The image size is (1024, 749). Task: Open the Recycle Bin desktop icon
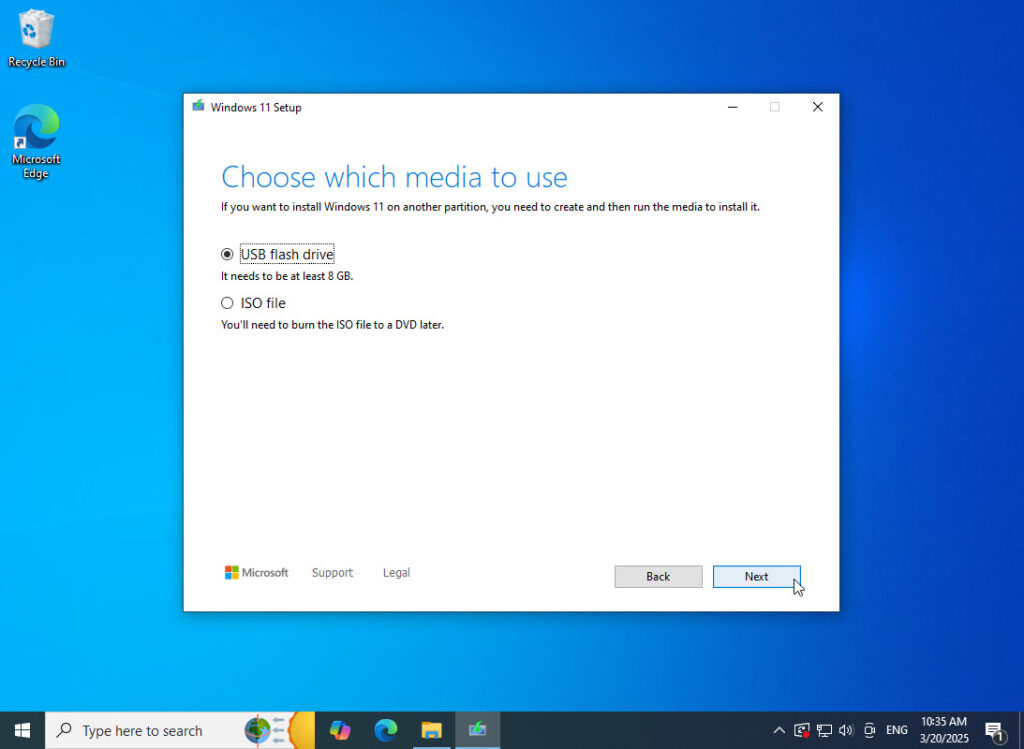(37, 39)
